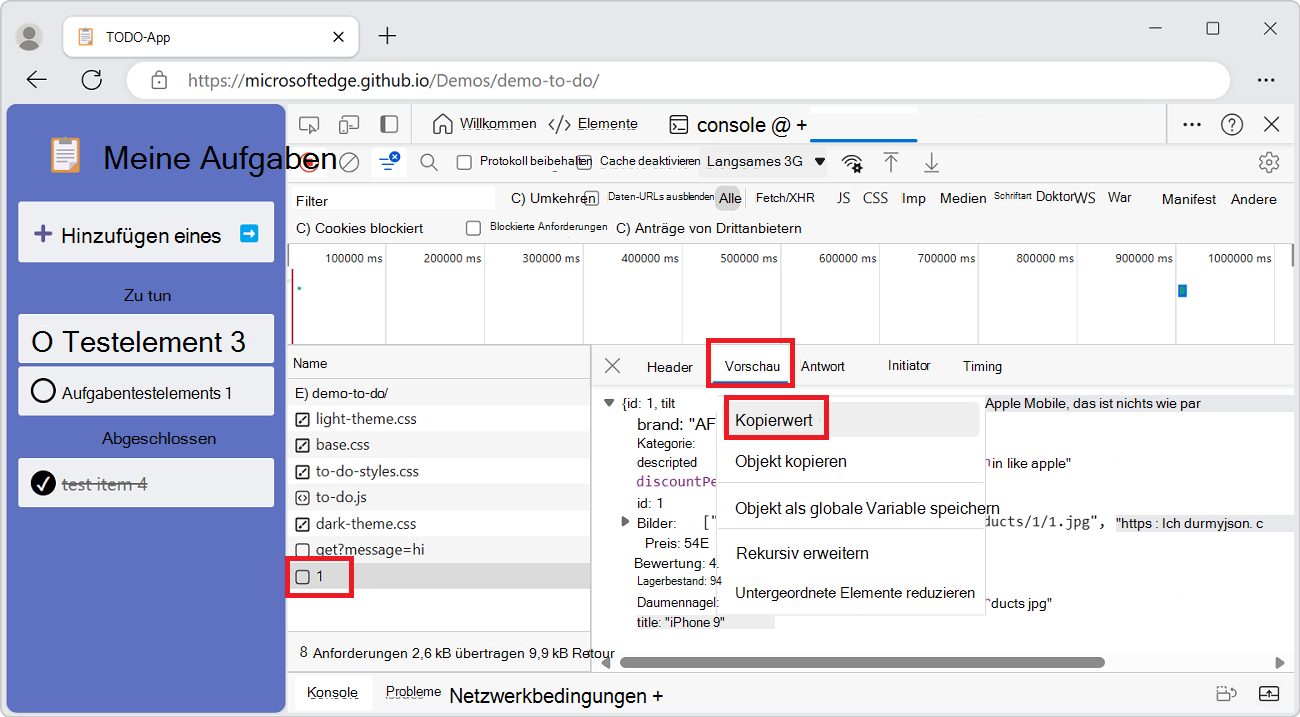Click the export HAR download arrow

931,162
